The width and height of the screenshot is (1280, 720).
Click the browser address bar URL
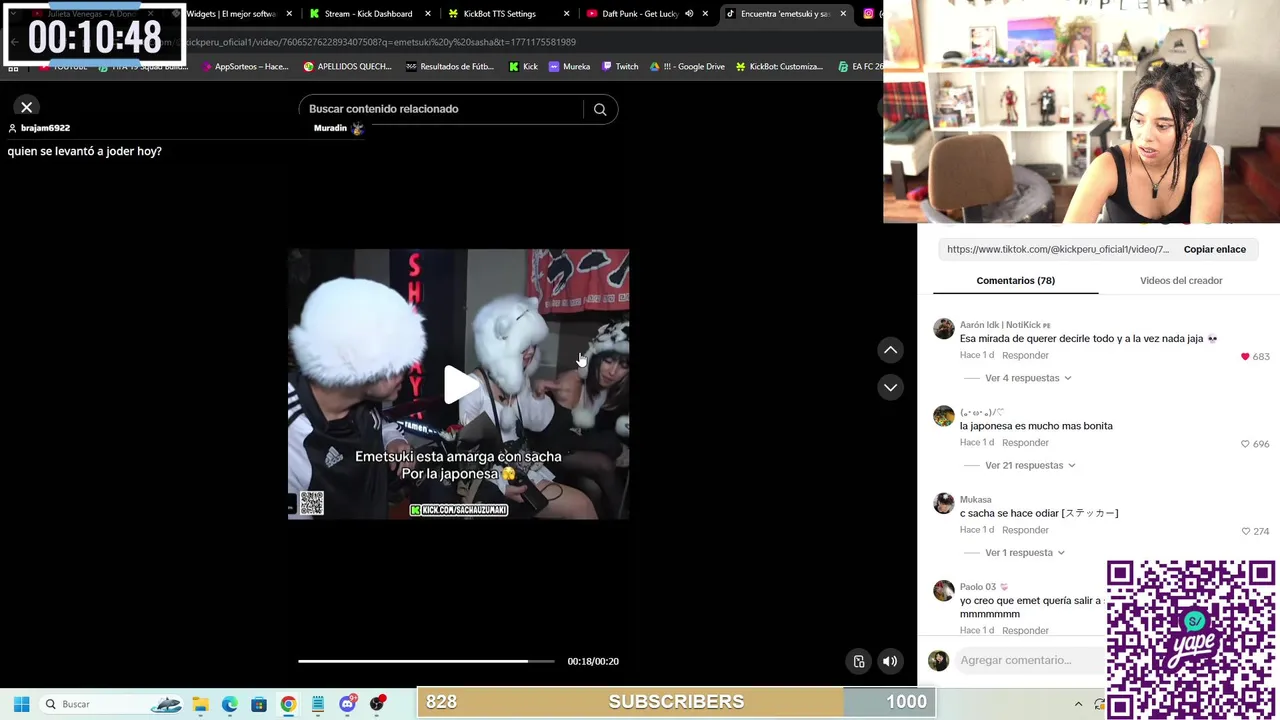380,42
